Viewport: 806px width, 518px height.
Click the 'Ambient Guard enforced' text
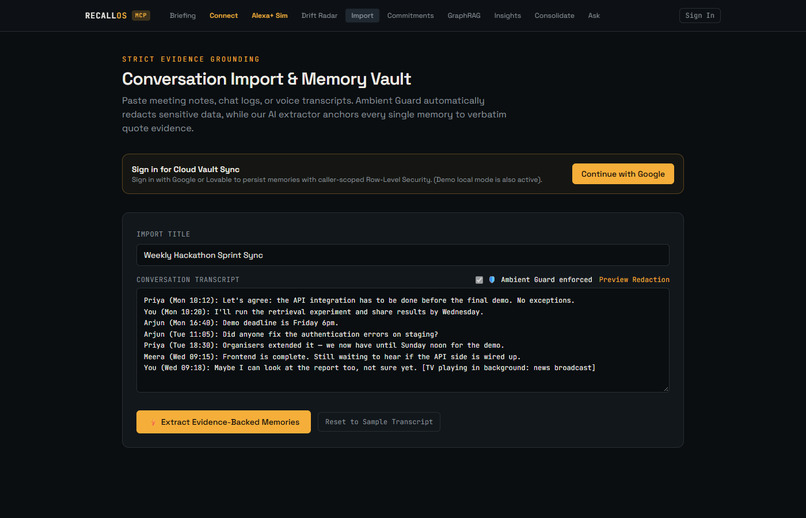[x=546, y=280]
